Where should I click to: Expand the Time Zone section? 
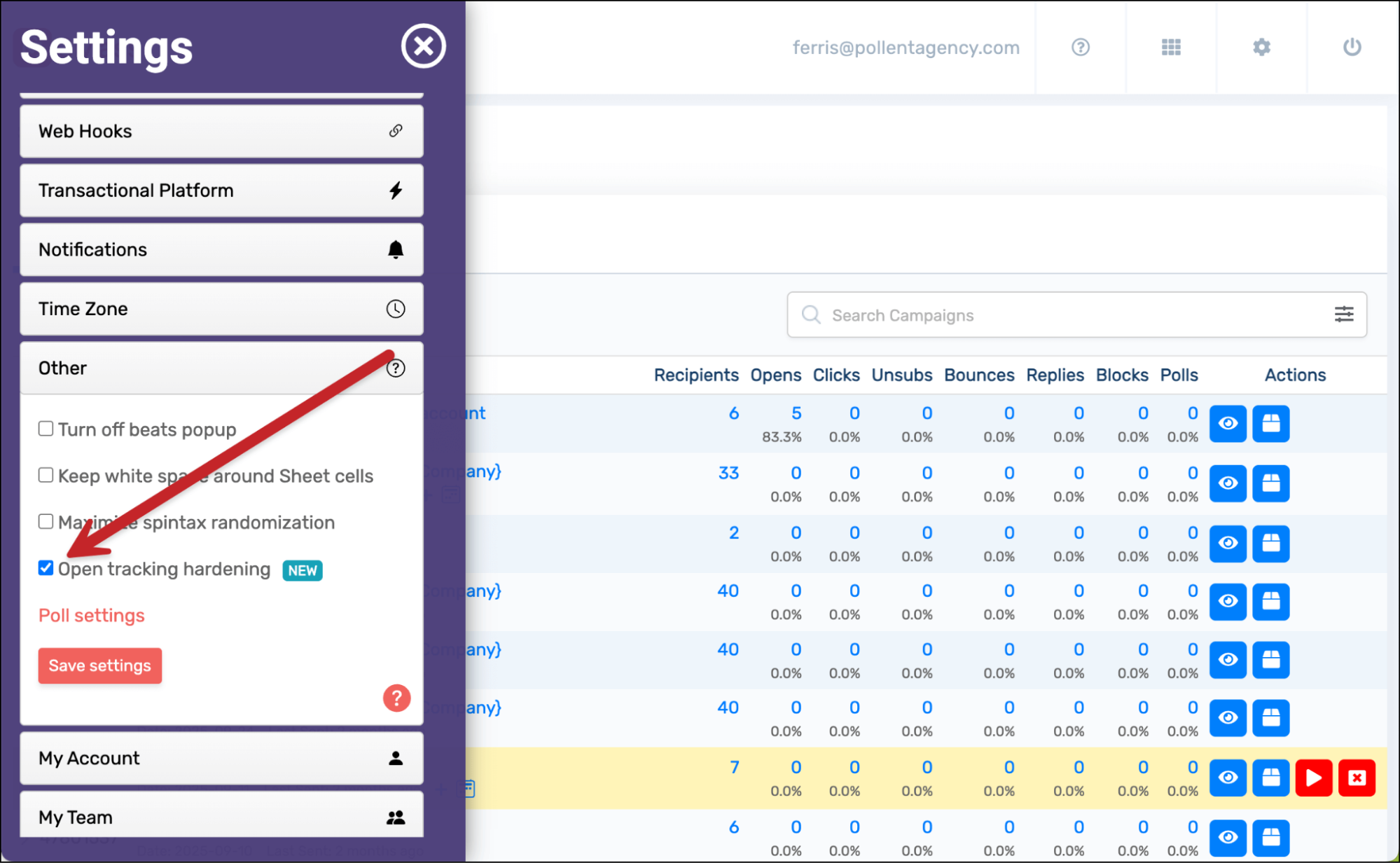221,309
